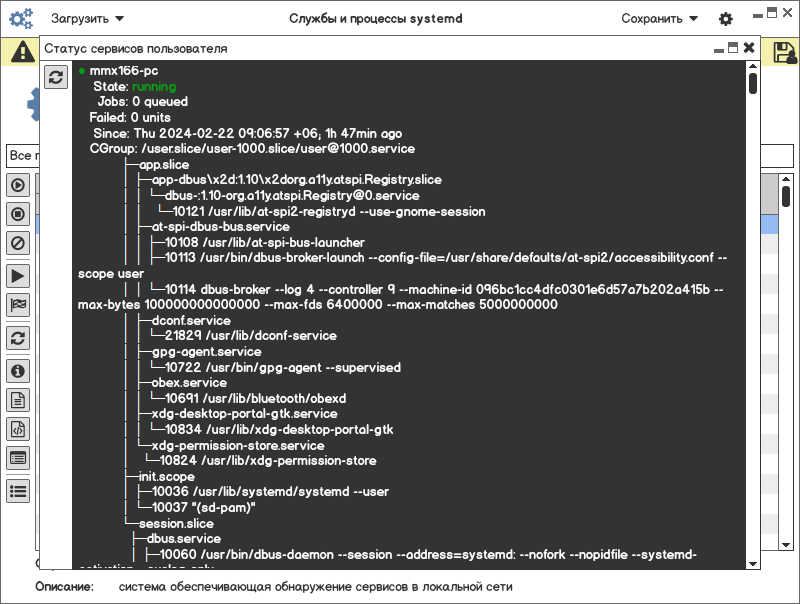This screenshot has width=800, height=604.
Task: Click the Описание service description text
Action: coord(315,587)
